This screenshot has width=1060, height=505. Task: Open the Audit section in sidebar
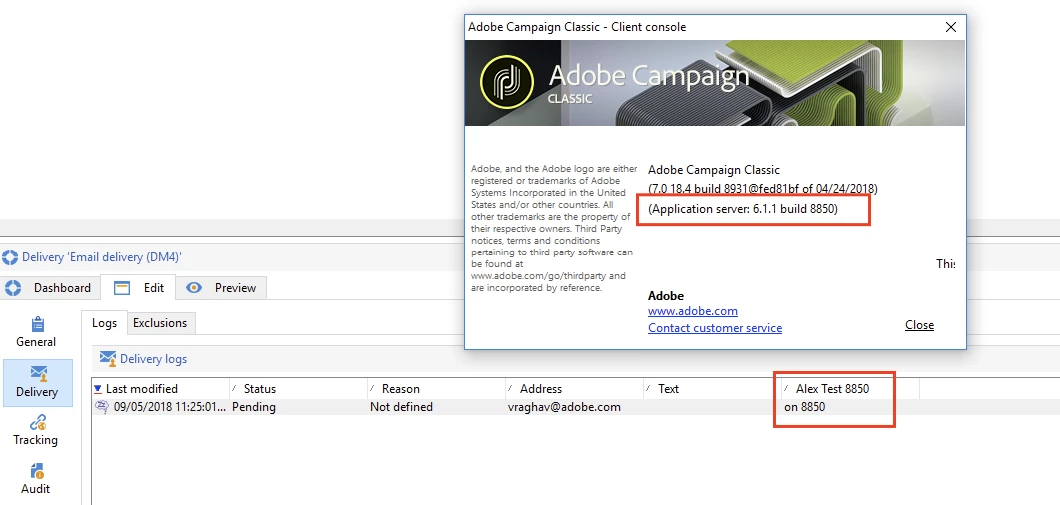37,479
